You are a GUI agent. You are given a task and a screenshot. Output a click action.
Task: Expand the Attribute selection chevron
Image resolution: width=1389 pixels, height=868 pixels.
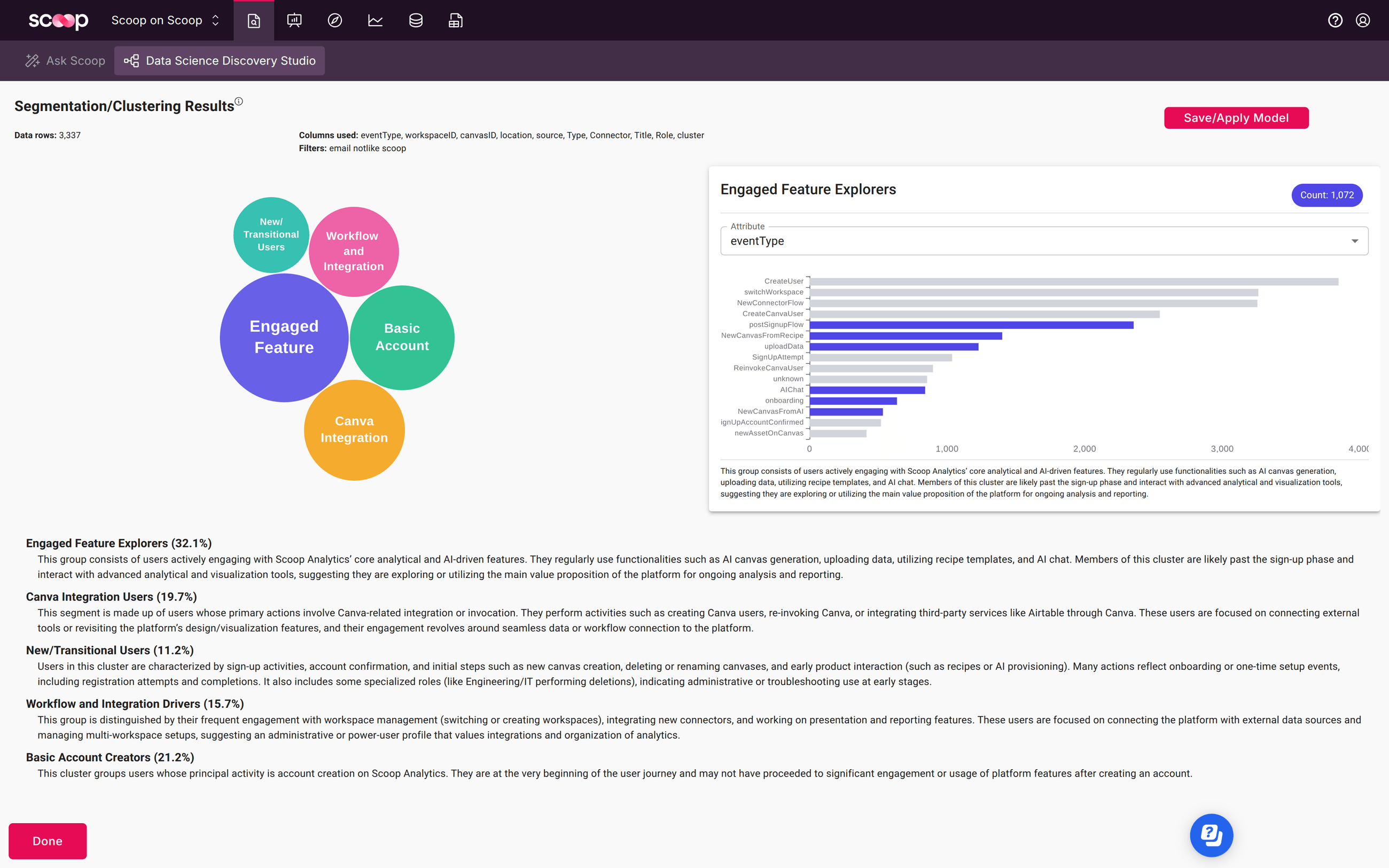click(1355, 240)
